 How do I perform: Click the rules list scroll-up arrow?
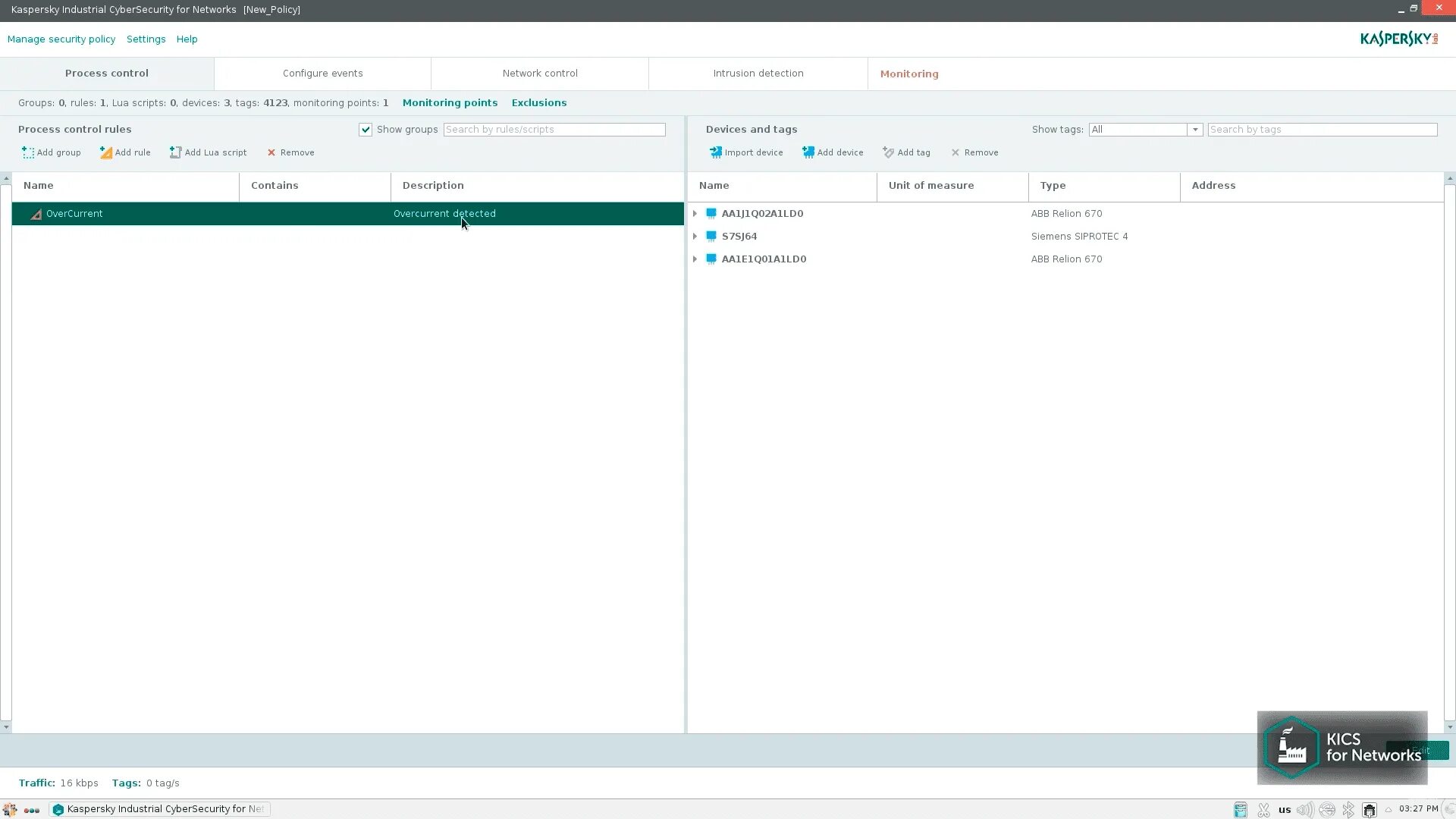pyautogui.click(x=6, y=178)
